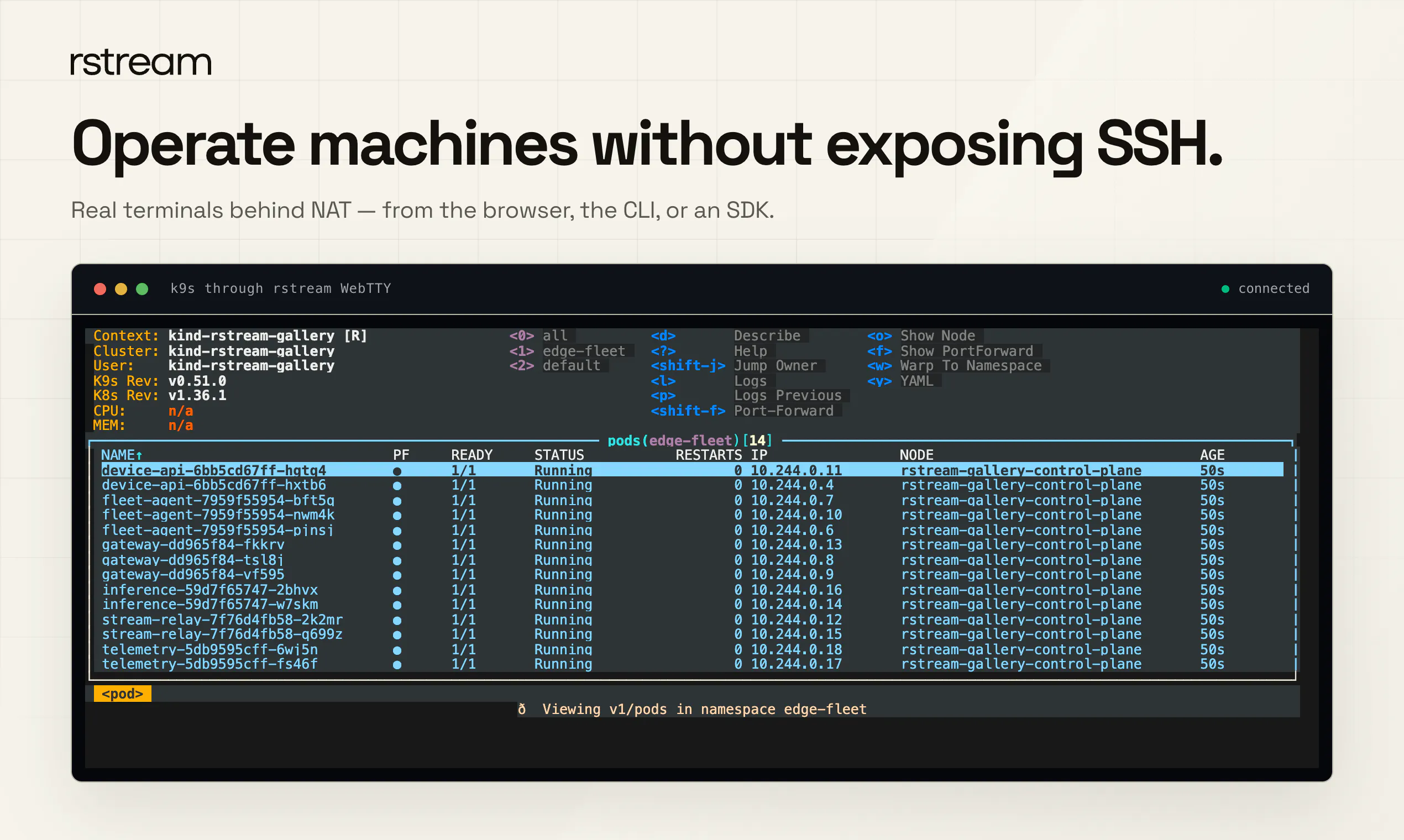Click the IP column header
Viewport: 1404px width, 840px height.
pos(759,455)
